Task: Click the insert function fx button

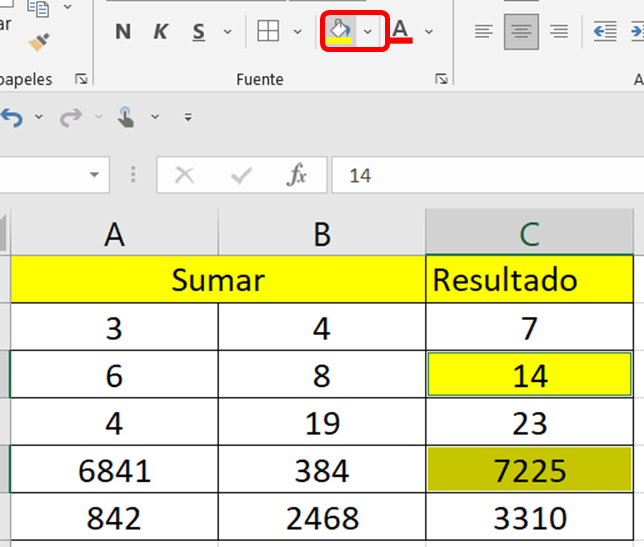Action: (x=297, y=176)
